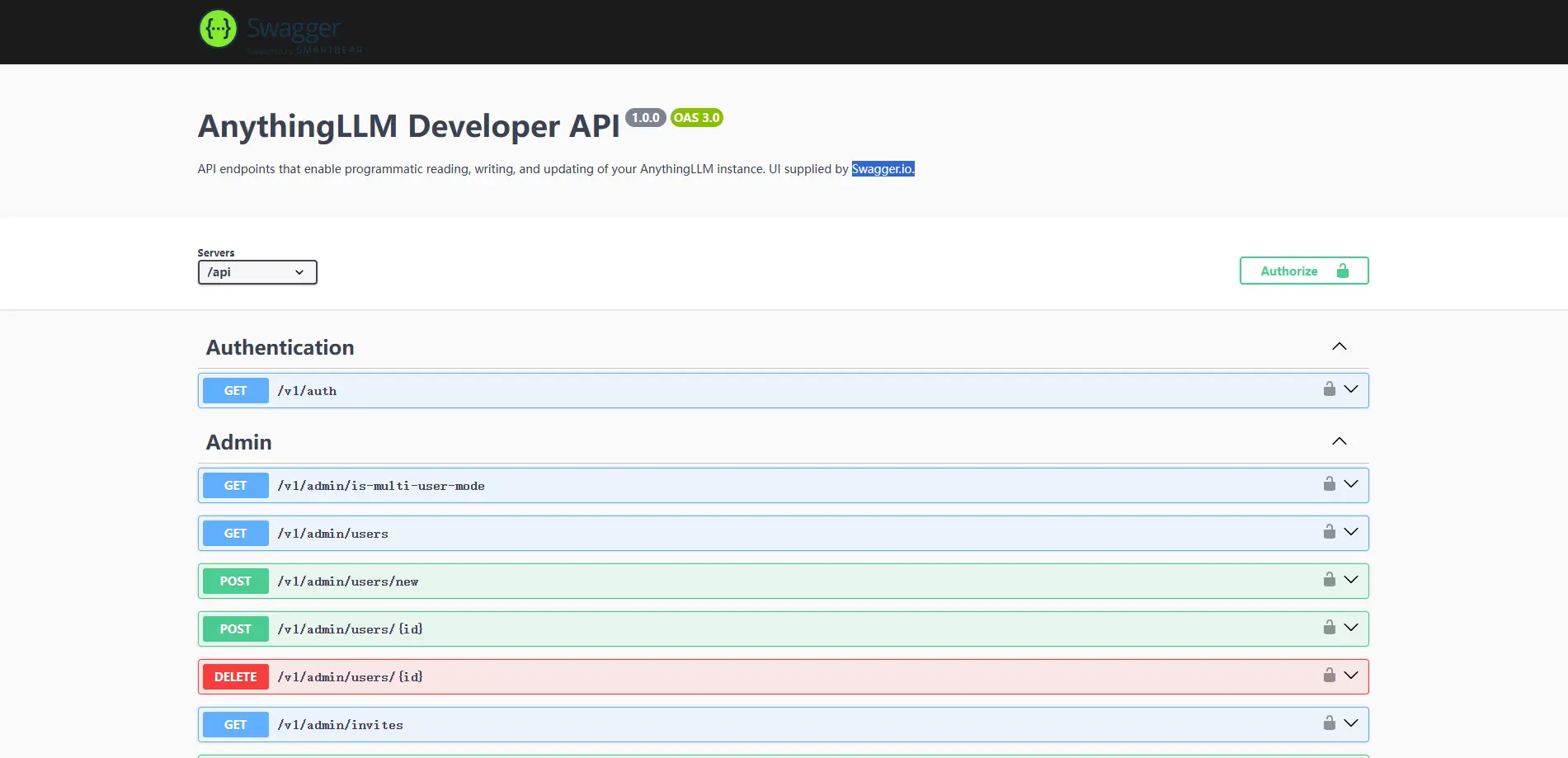Click lock icon on POST /v1/admin/users/new row
Screen dimensions: 1568x758
(1329, 579)
